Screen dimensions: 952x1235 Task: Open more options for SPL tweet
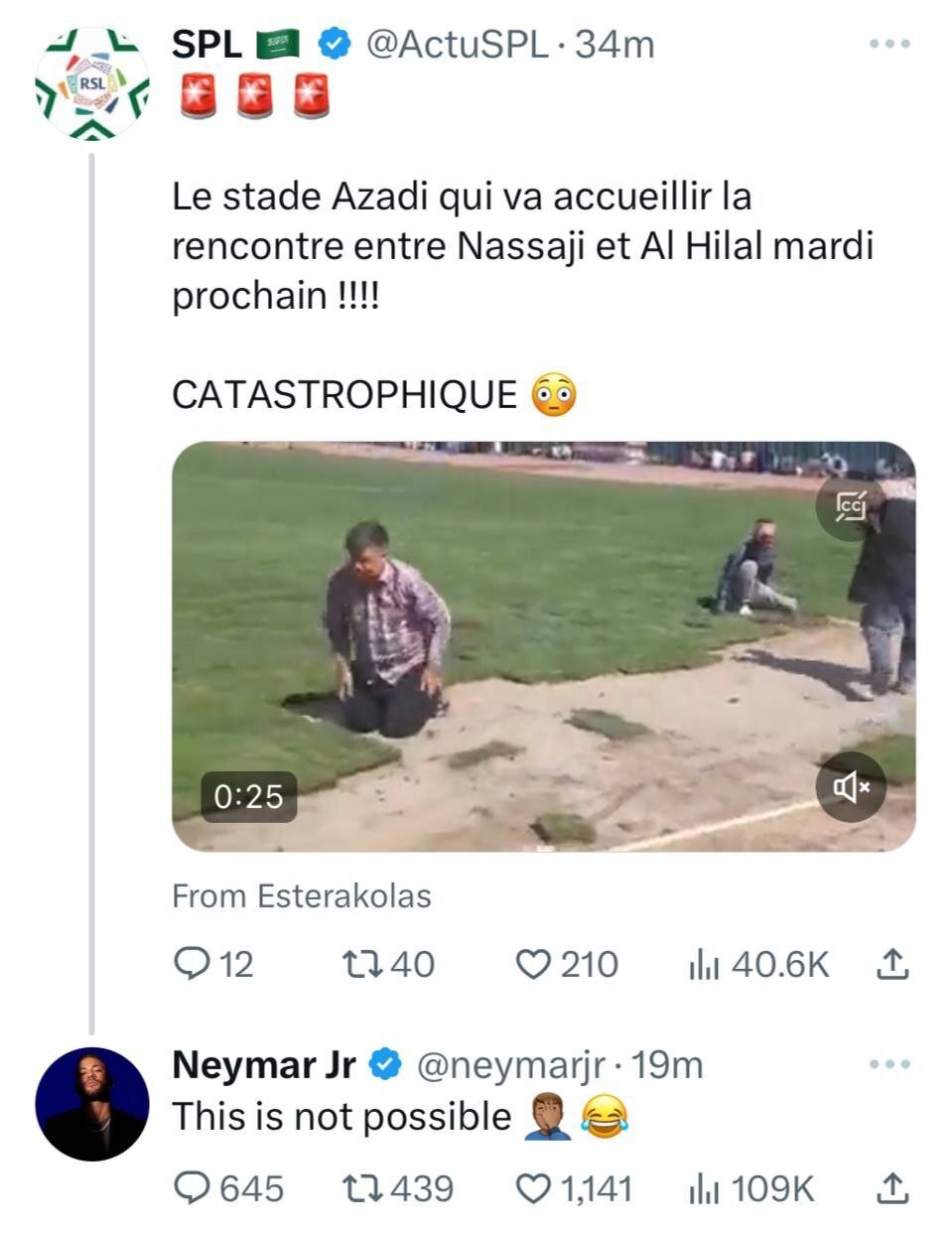point(889,44)
